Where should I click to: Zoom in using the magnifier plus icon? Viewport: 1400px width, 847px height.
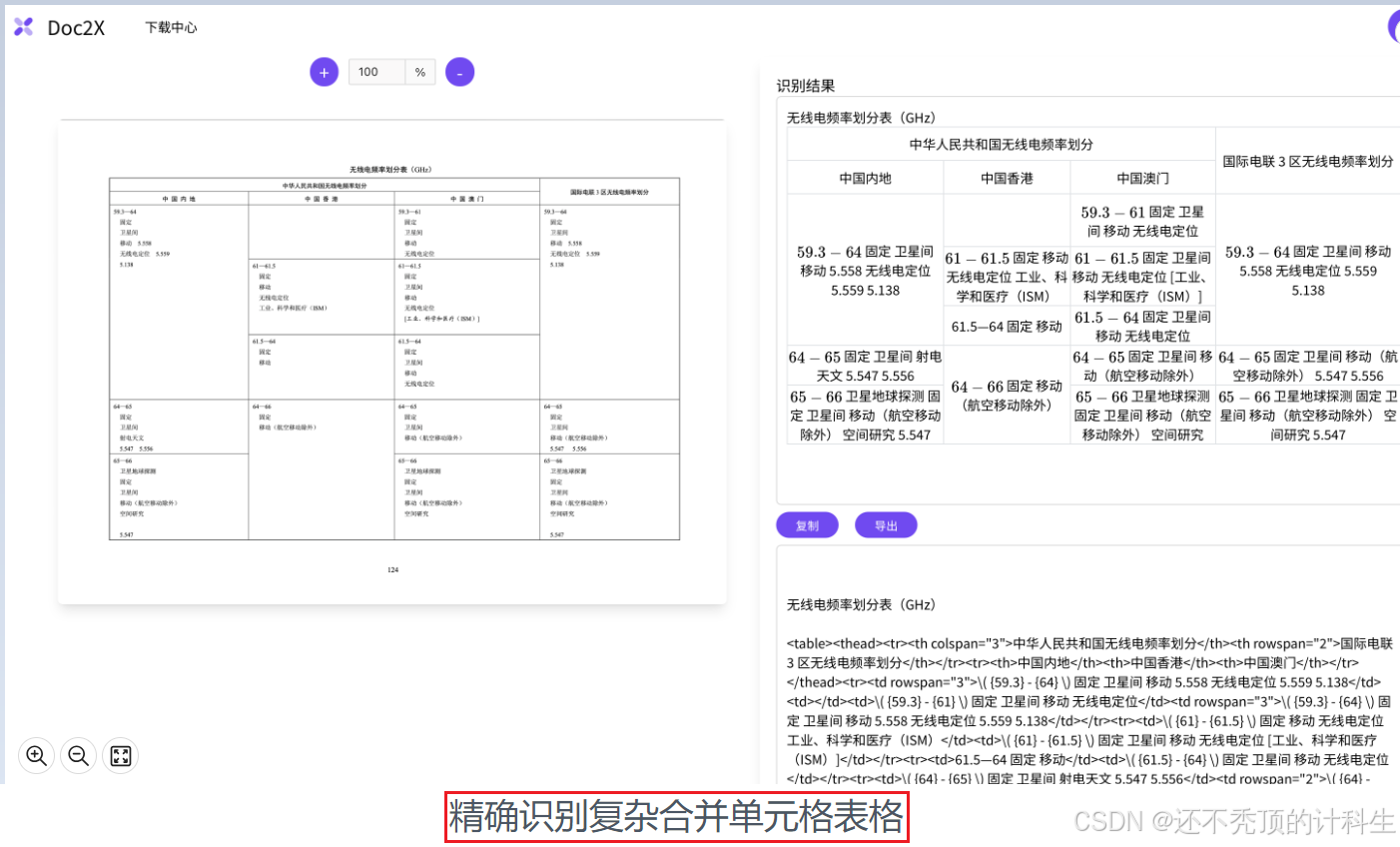pos(36,755)
